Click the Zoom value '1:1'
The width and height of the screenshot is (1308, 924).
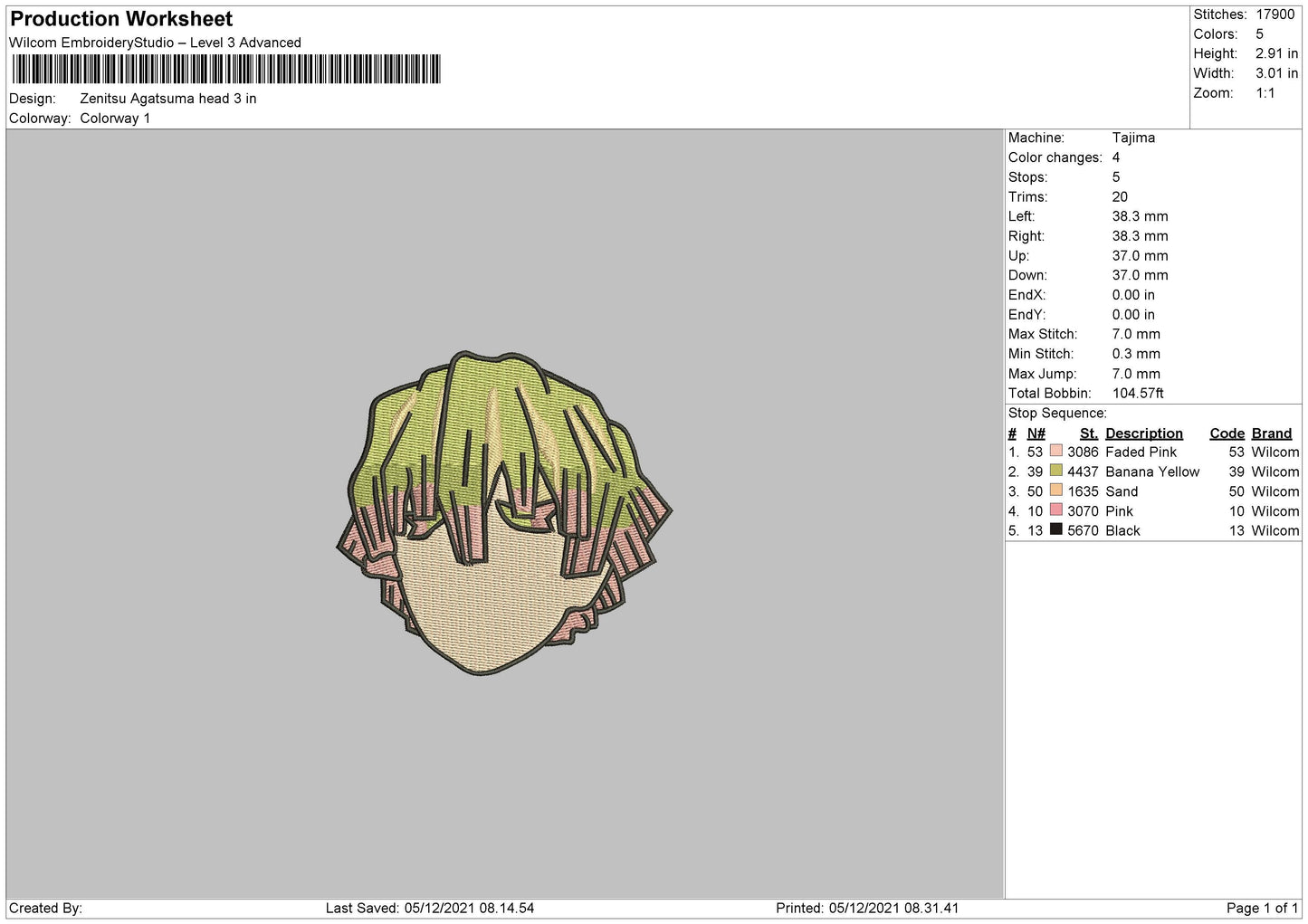coord(1265,93)
